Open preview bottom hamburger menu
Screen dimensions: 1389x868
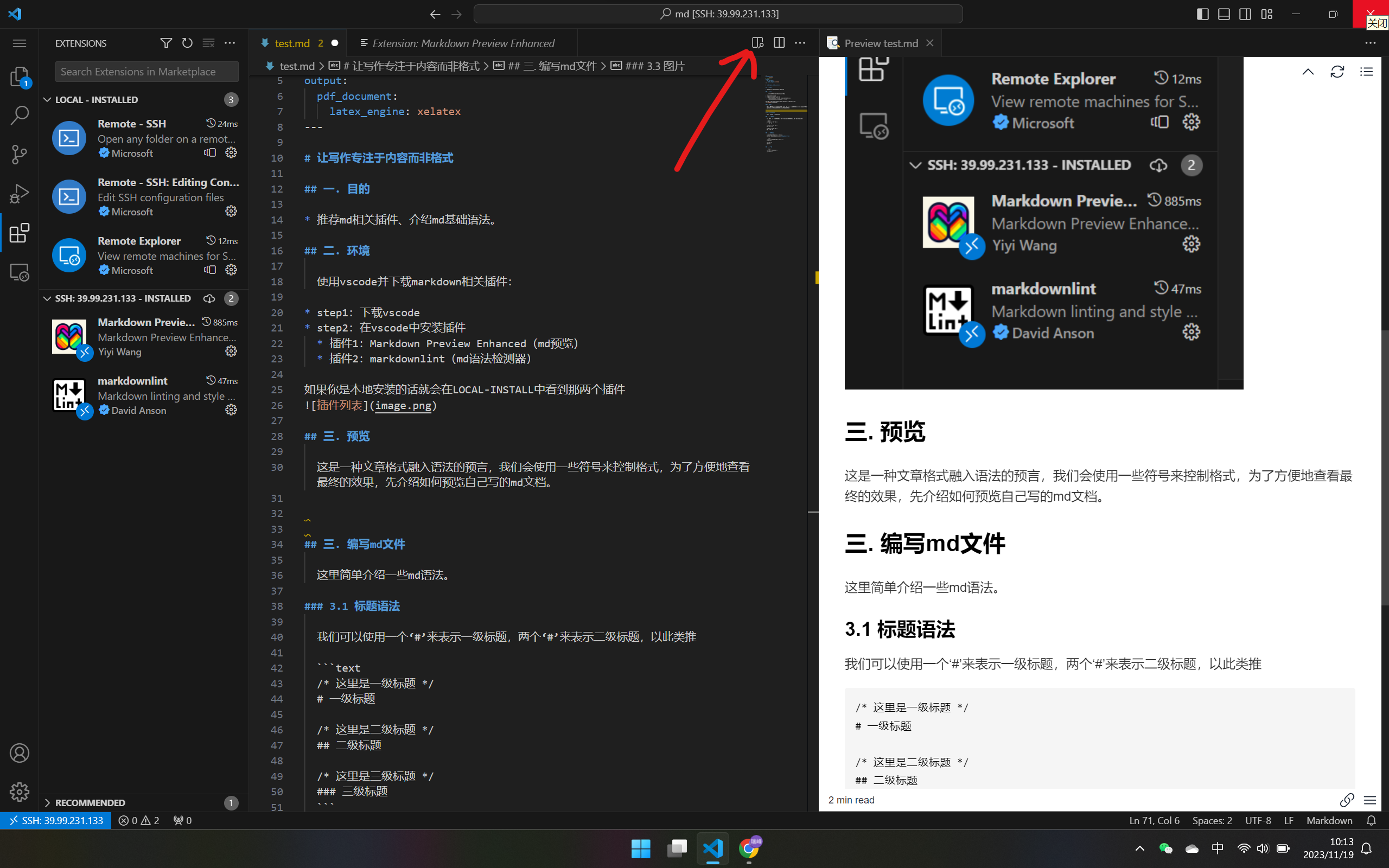point(1370,800)
